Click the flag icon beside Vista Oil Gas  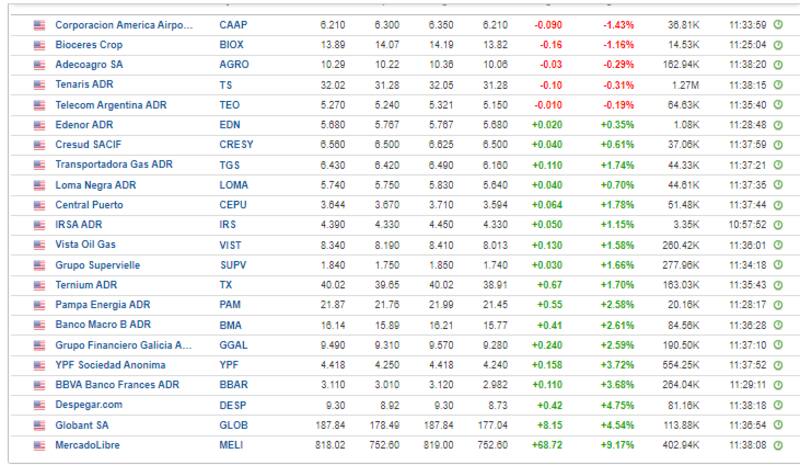coord(39,246)
